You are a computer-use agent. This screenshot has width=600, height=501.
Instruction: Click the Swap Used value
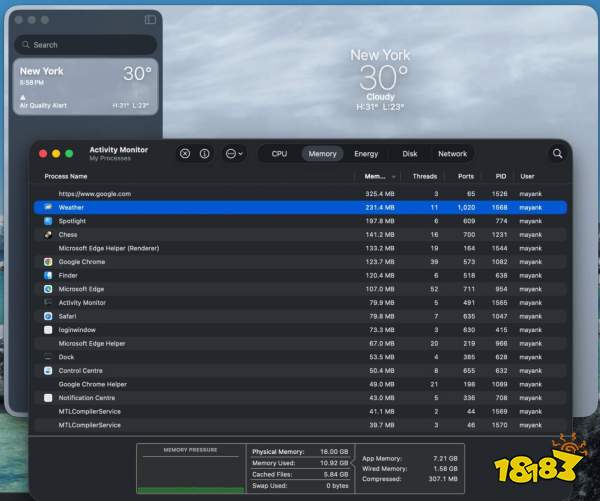pyautogui.click(x=337, y=486)
